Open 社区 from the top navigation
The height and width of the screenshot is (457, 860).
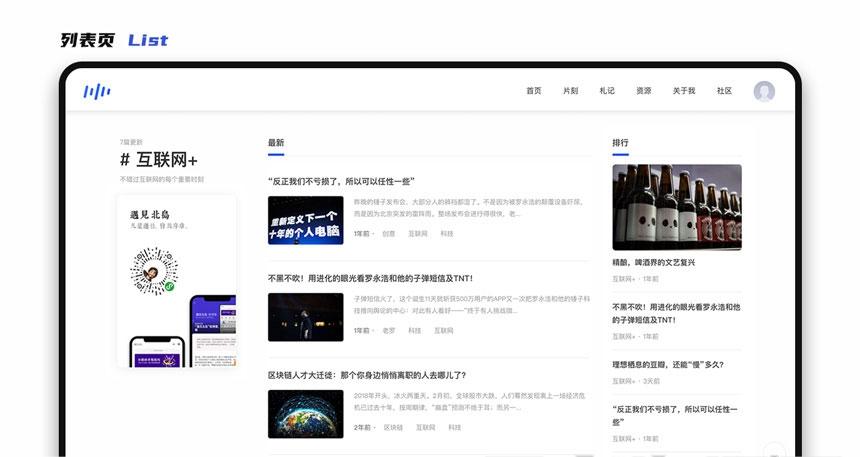click(724, 91)
